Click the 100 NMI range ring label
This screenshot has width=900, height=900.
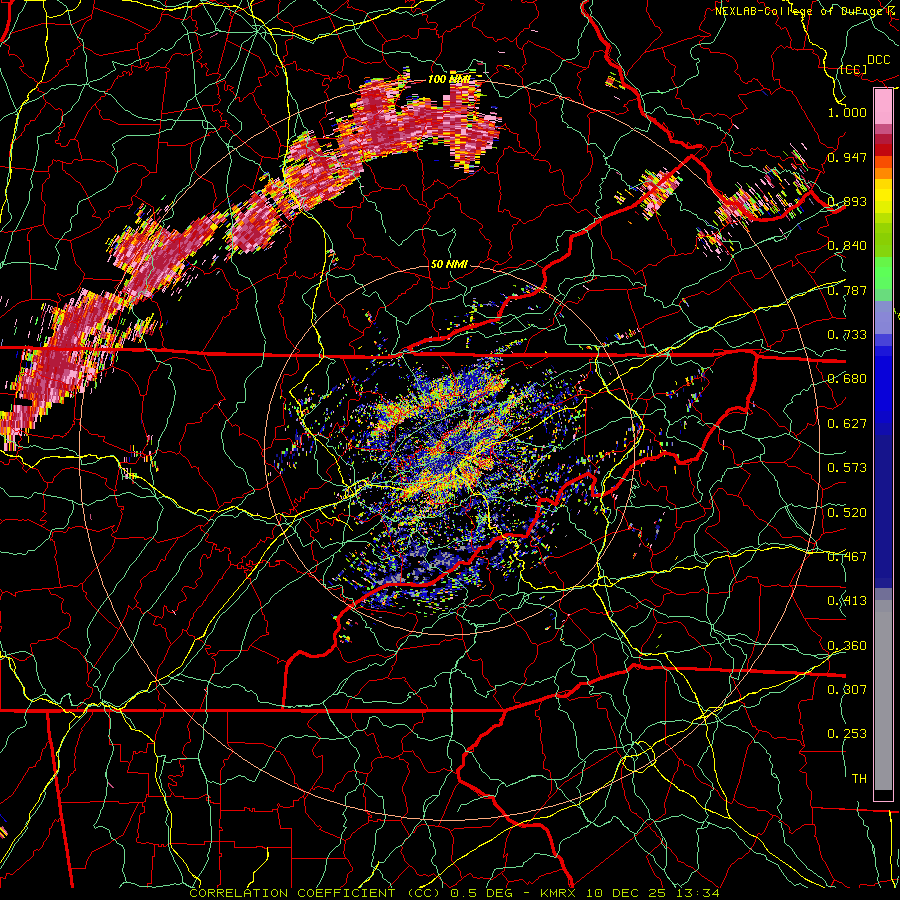point(449,79)
